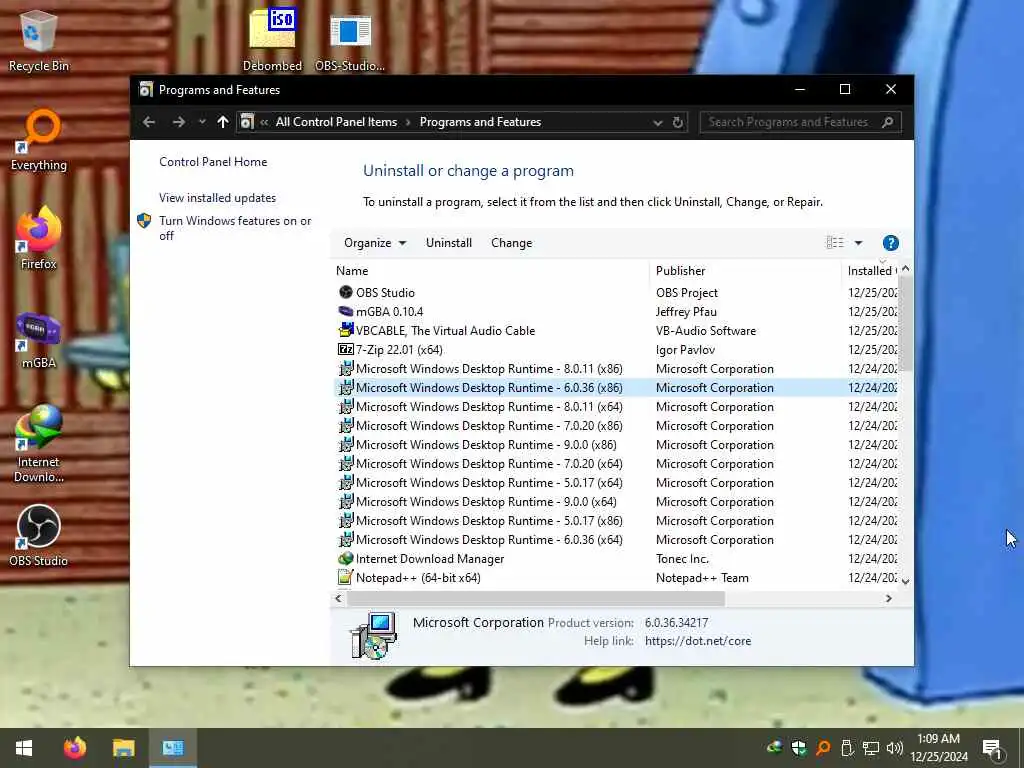Viewport: 1024px width, 768px height.
Task: Click All Control Panel Items breadcrumb
Action: (x=336, y=122)
